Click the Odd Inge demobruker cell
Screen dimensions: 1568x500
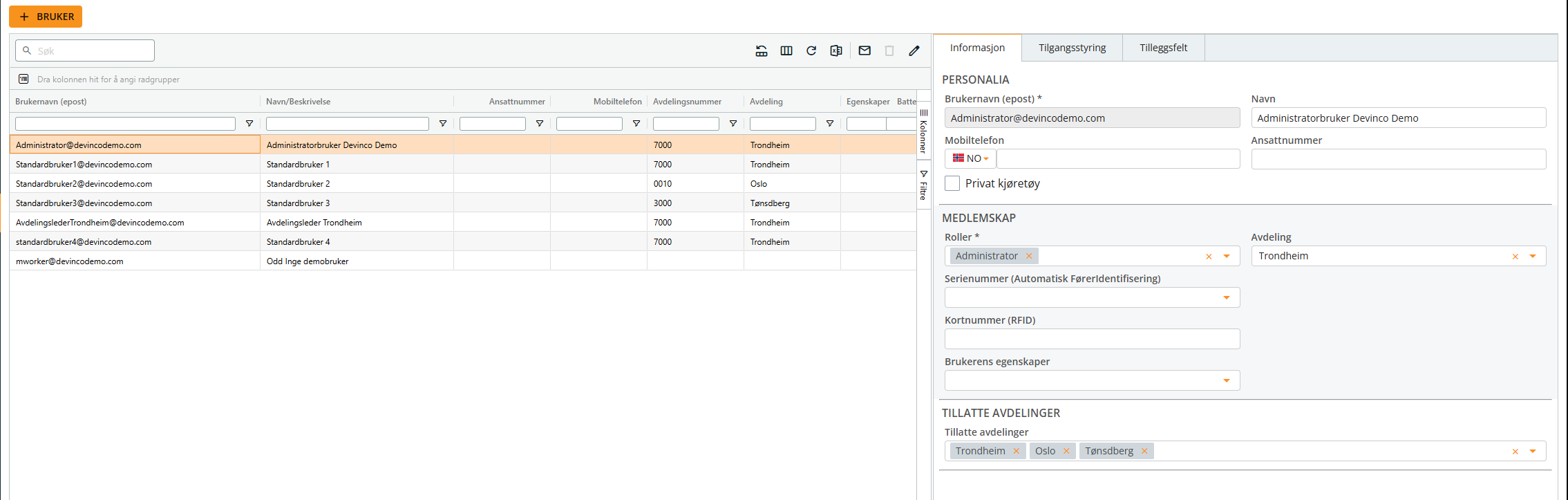(357, 261)
